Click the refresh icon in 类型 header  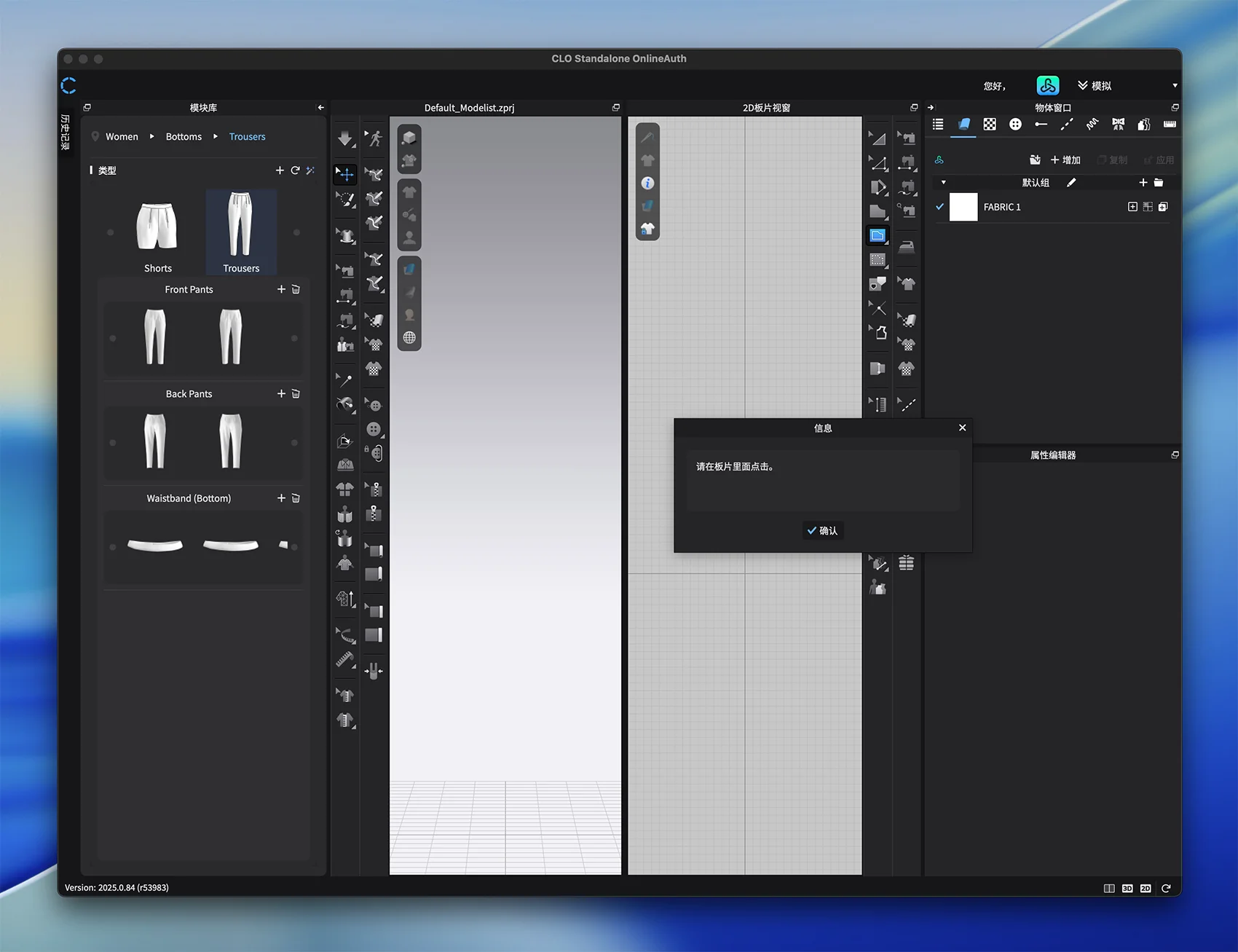pos(295,170)
